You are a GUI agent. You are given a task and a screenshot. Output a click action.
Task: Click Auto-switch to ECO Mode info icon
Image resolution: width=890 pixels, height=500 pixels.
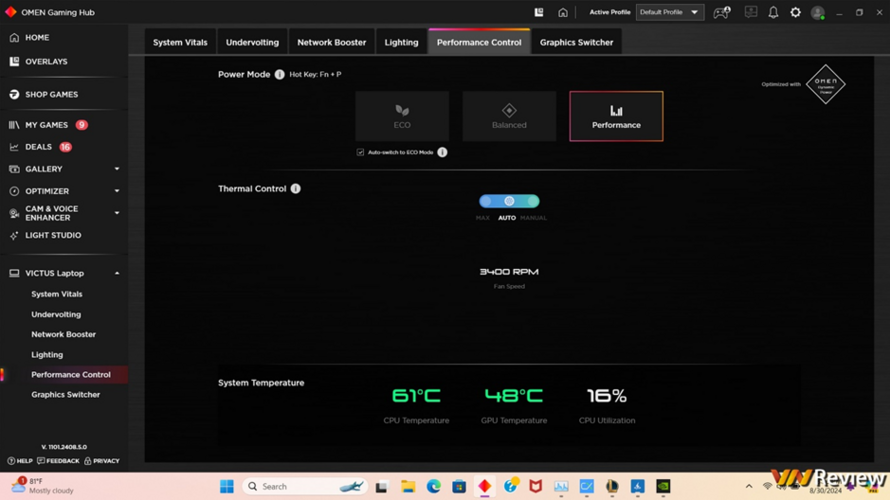[442, 152]
